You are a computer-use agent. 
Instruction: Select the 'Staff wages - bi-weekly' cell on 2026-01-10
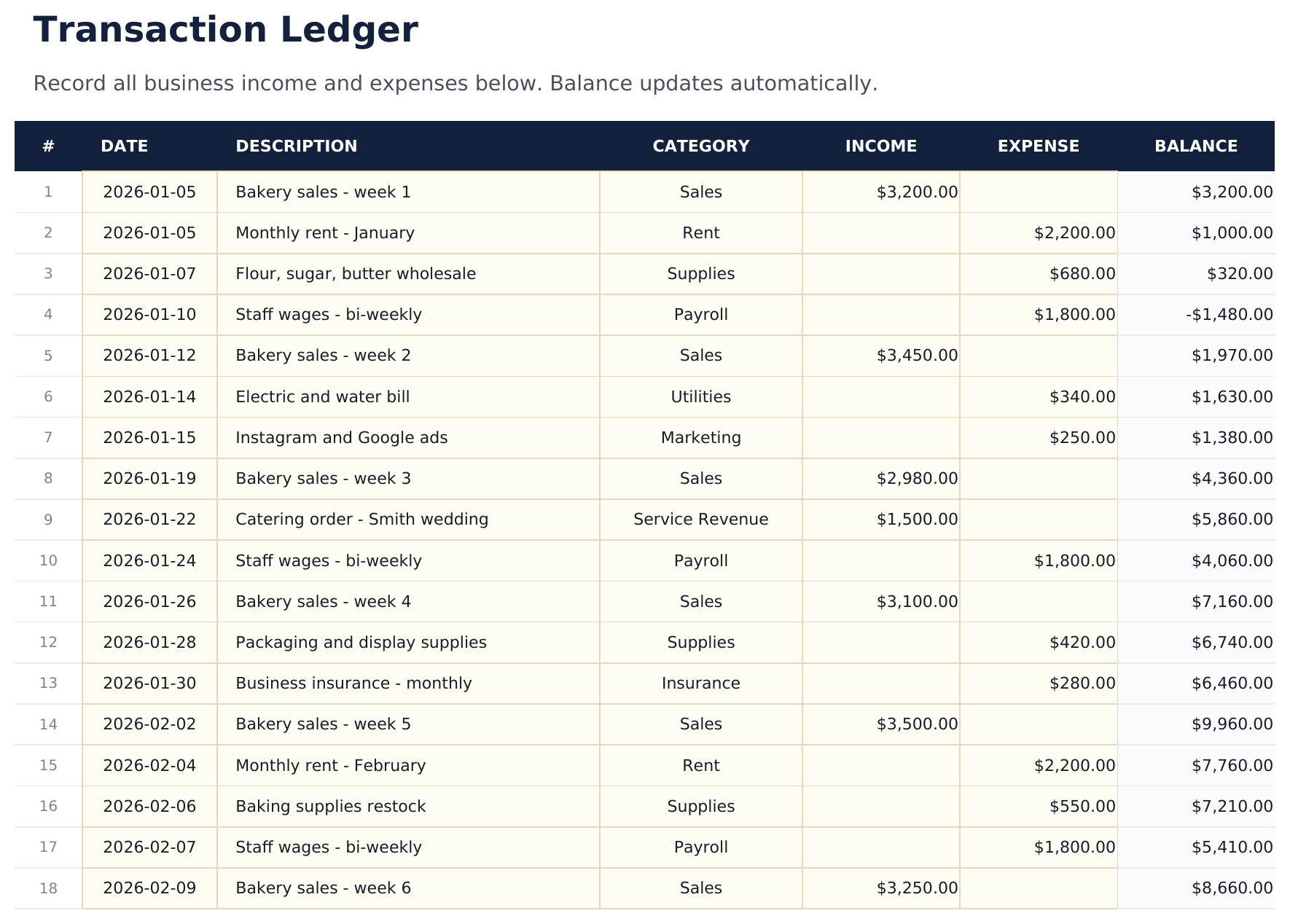tap(408, 315)
